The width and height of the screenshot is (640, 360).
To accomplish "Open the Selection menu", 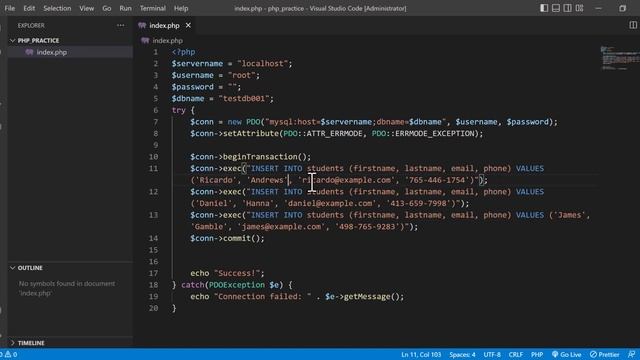I will point(57,8).
